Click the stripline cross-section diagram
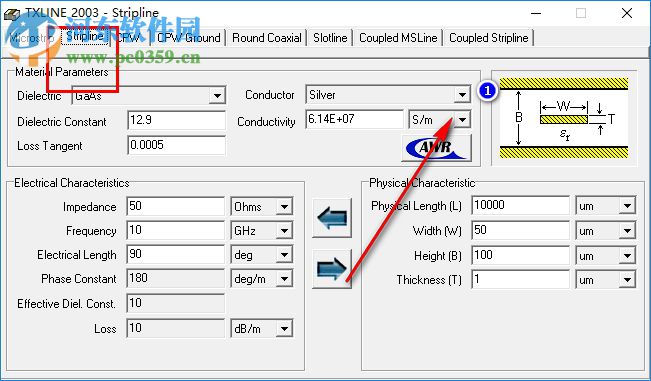Image resolution: width=651 pixels, height=381 pixels. point(563,118)
